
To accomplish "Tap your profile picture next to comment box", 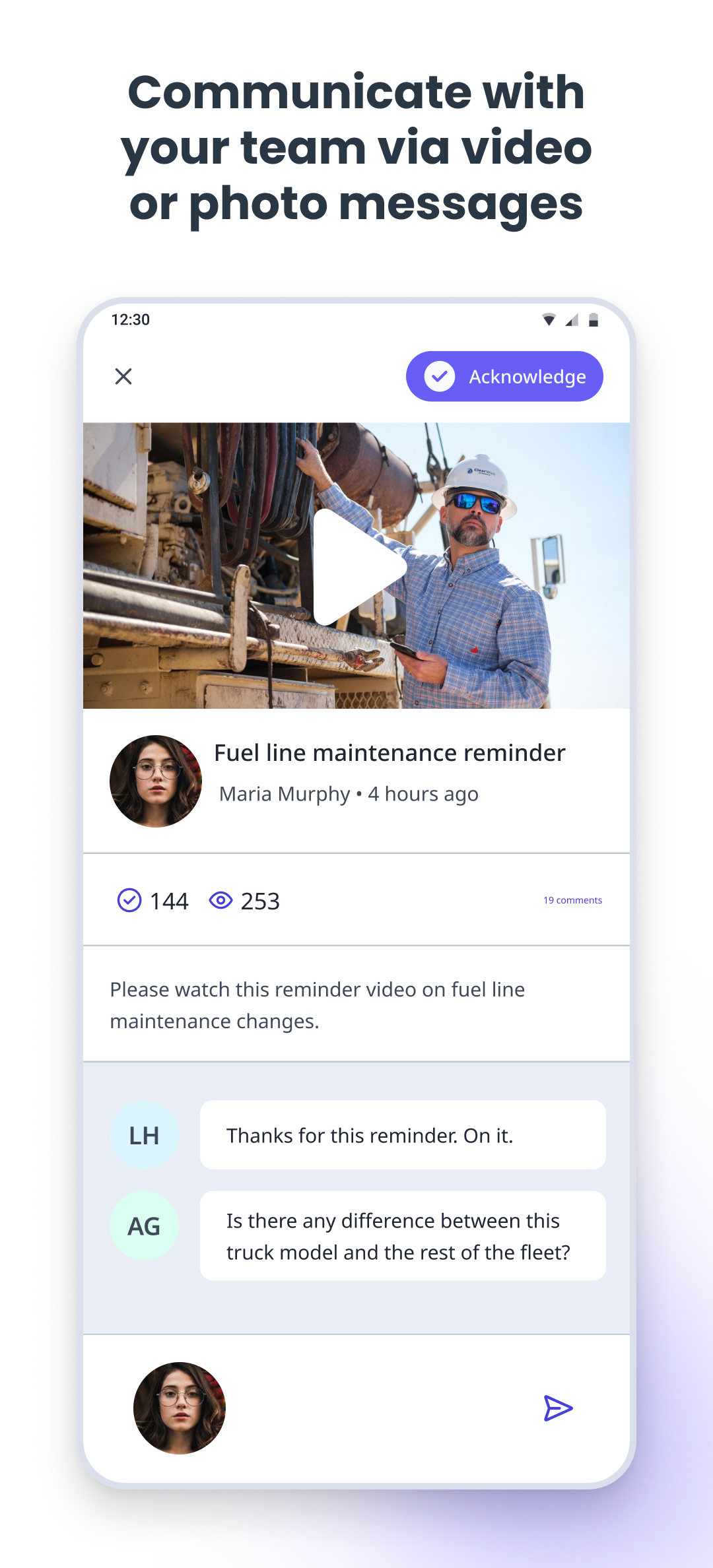I will (x=180, y=1408).
